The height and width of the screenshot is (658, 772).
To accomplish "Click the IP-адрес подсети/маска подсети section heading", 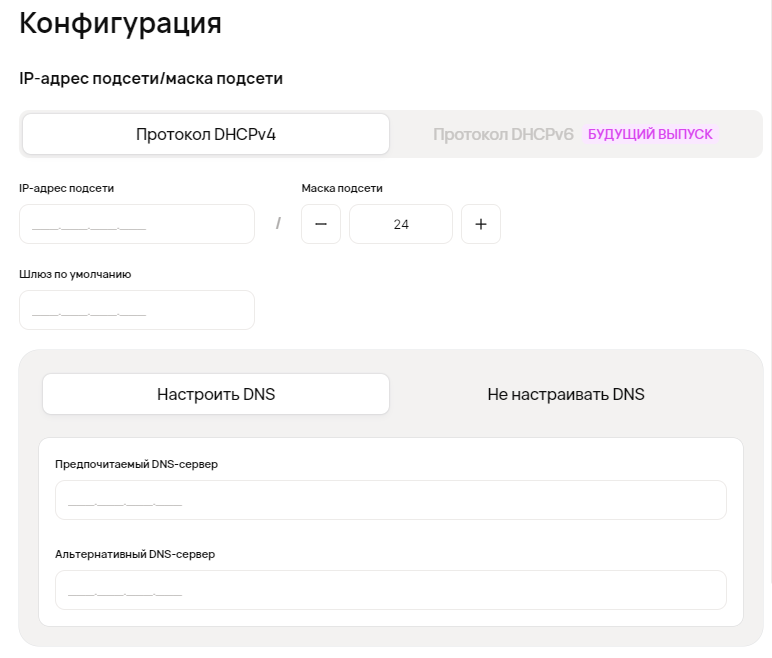I will coord(151,78).
